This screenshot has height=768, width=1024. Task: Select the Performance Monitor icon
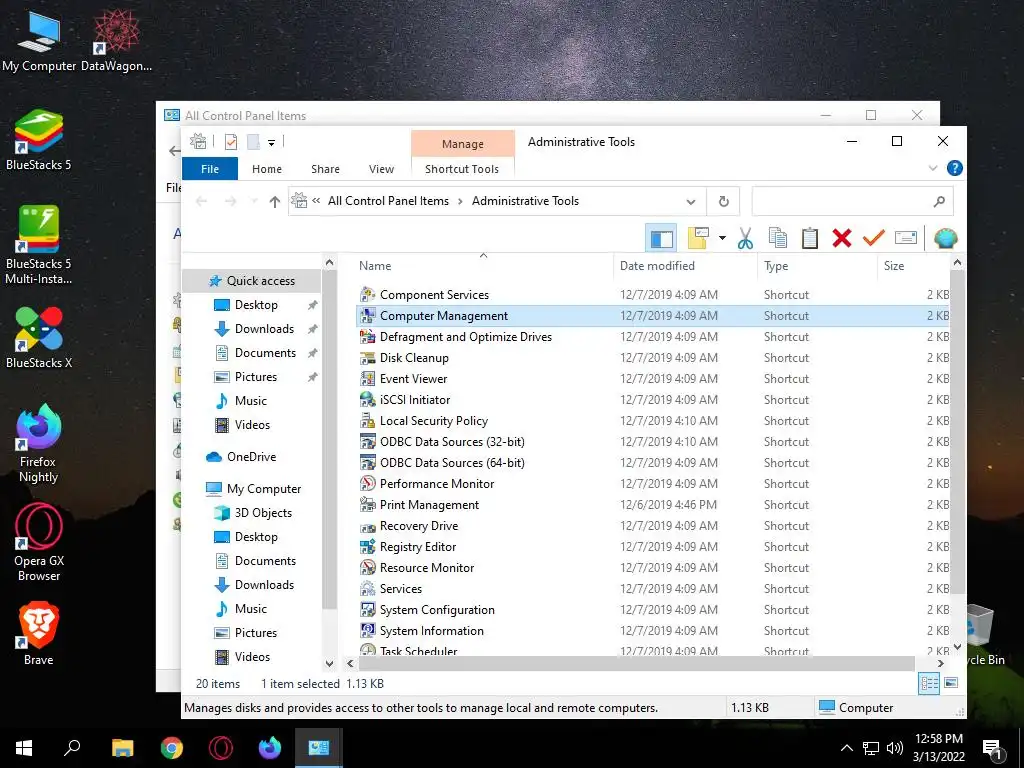click(x=368, y=484)
